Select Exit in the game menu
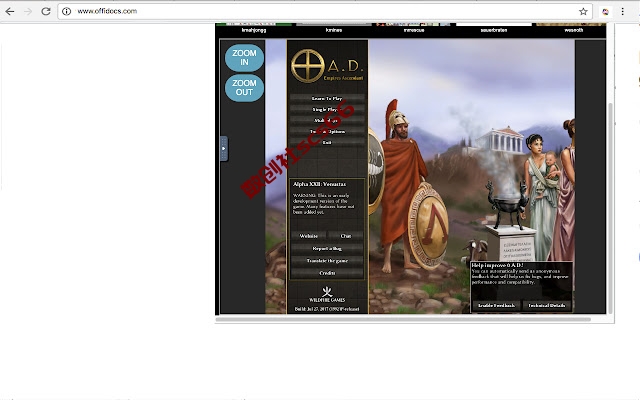Viewport: 640px width, 400px height. pos(327,142)
